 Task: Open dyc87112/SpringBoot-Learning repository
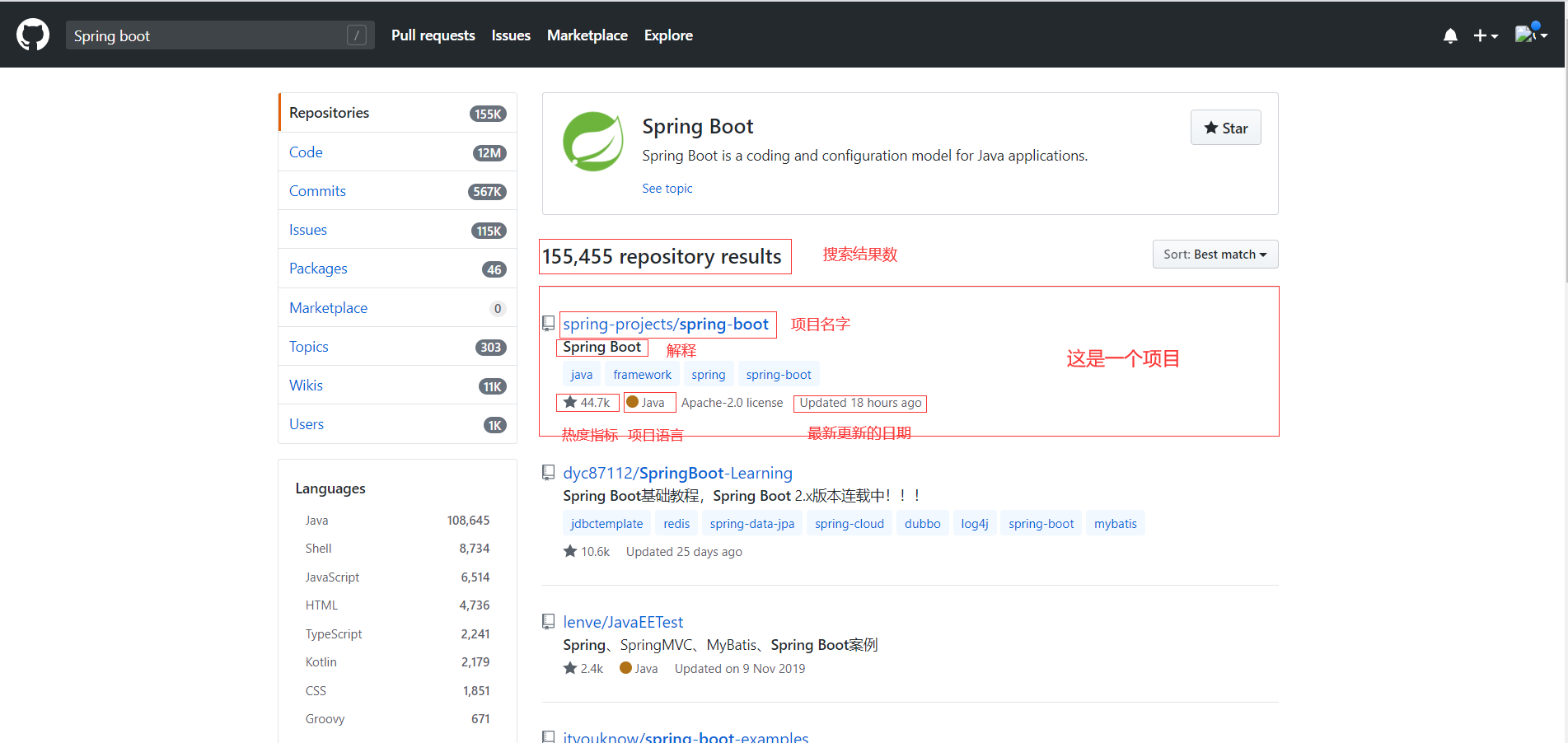coord(678,473)
